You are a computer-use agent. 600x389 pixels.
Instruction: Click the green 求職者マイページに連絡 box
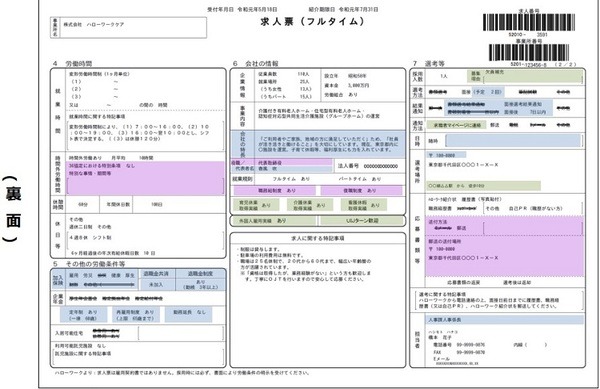point(457,125)
